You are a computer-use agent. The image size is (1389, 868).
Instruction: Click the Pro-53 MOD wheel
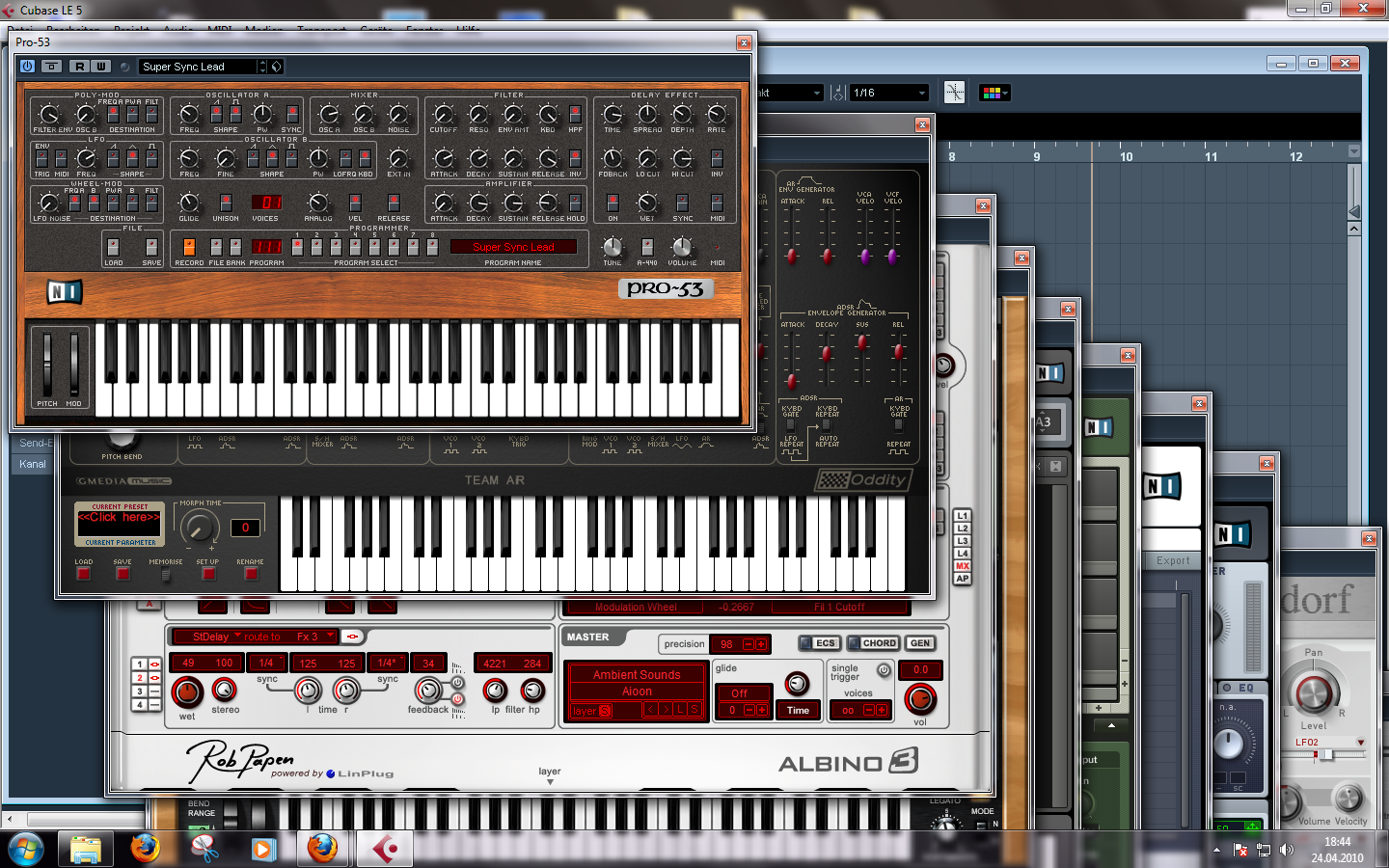[x=73, y=363]
